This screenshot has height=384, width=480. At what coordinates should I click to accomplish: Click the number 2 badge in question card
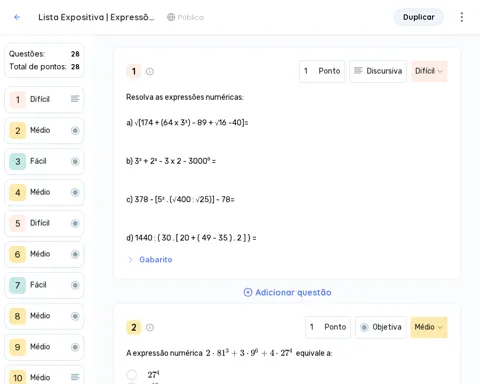click(134, 327)
